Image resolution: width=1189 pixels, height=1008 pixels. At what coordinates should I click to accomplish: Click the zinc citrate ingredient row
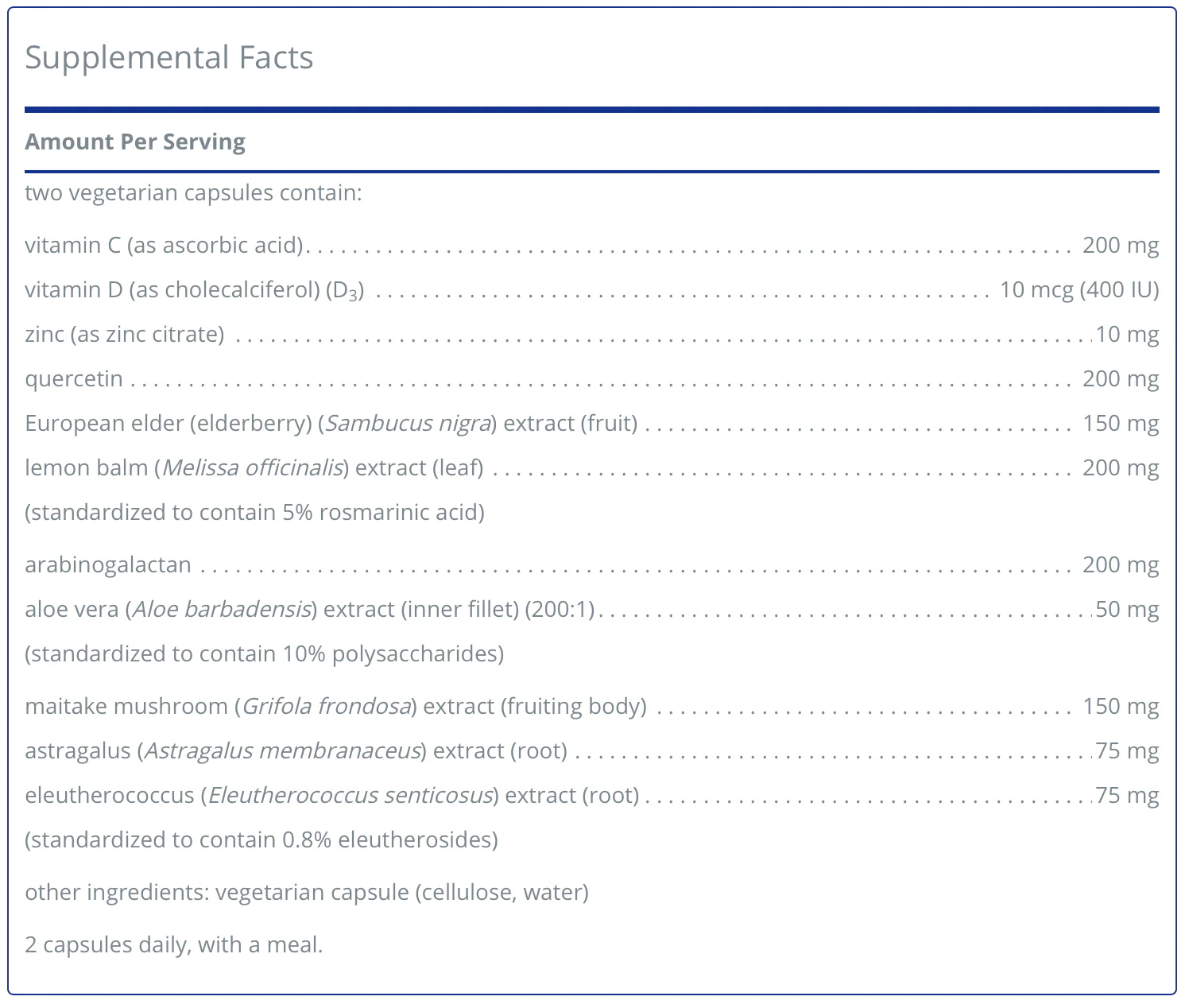[592, 334]
